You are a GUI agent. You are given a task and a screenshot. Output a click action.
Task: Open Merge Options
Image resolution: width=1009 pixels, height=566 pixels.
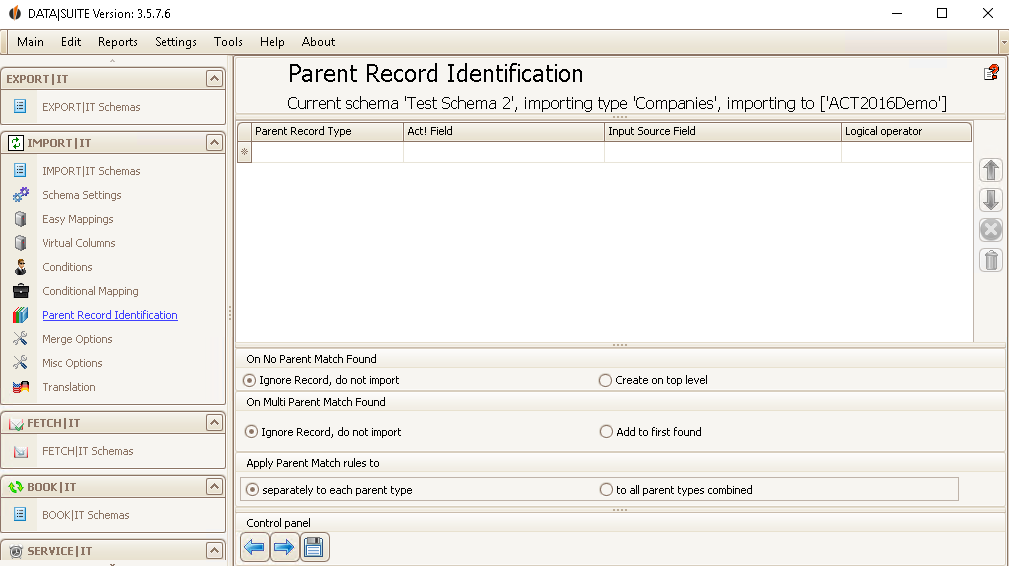point(77,339)
